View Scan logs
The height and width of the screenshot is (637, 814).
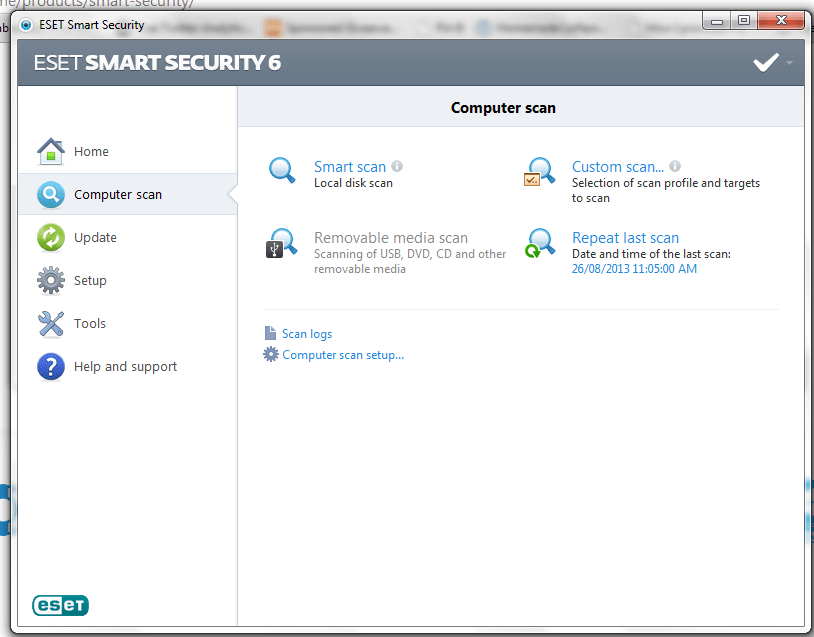pyautogui.click(x=307, y=334)
